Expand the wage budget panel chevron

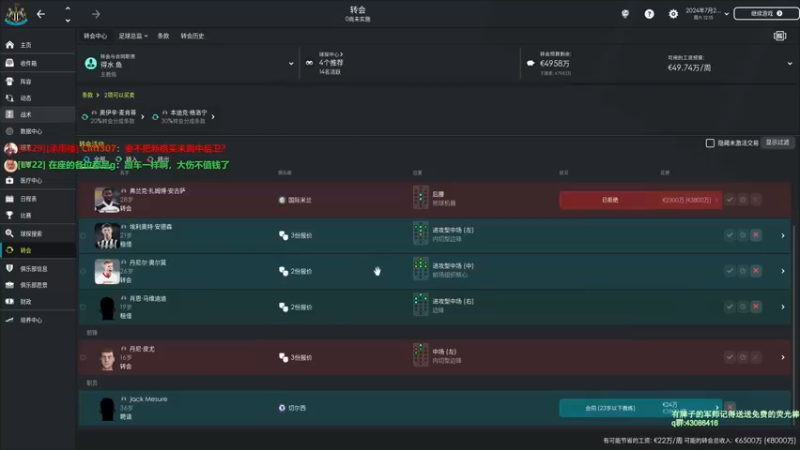pos(790,64)
